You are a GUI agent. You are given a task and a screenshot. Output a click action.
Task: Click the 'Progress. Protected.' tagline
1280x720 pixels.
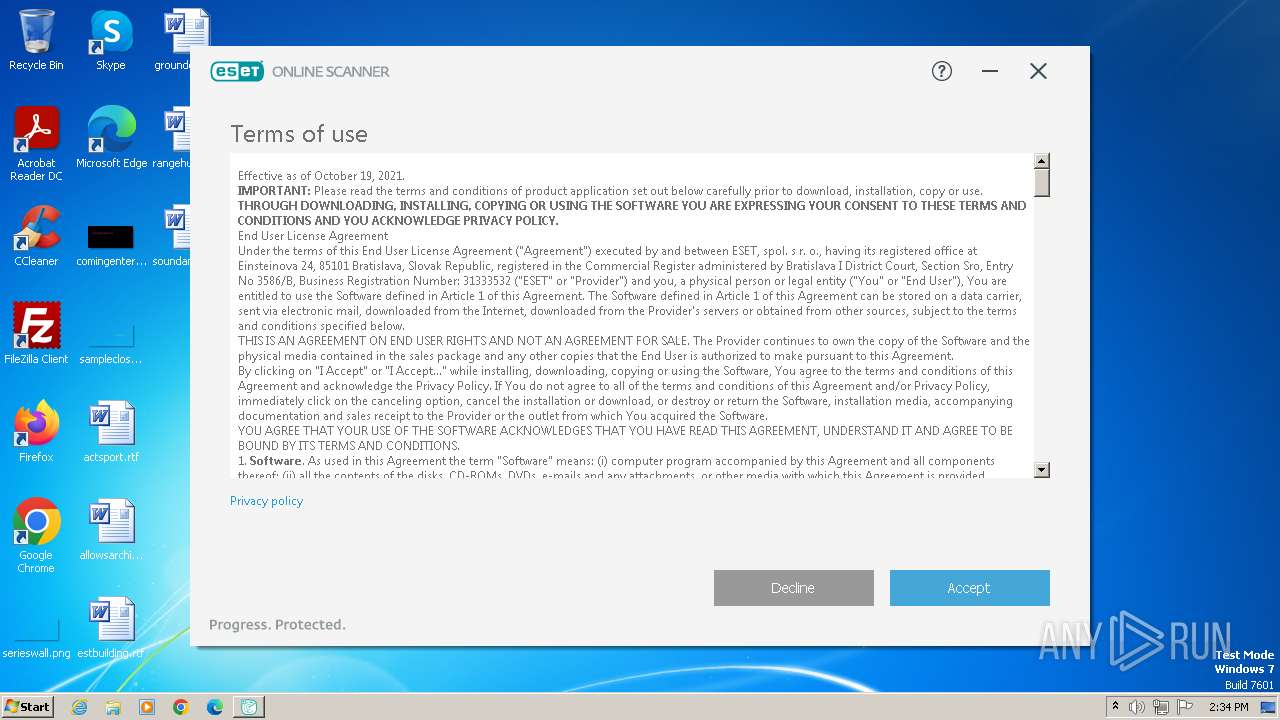[277, 625]
